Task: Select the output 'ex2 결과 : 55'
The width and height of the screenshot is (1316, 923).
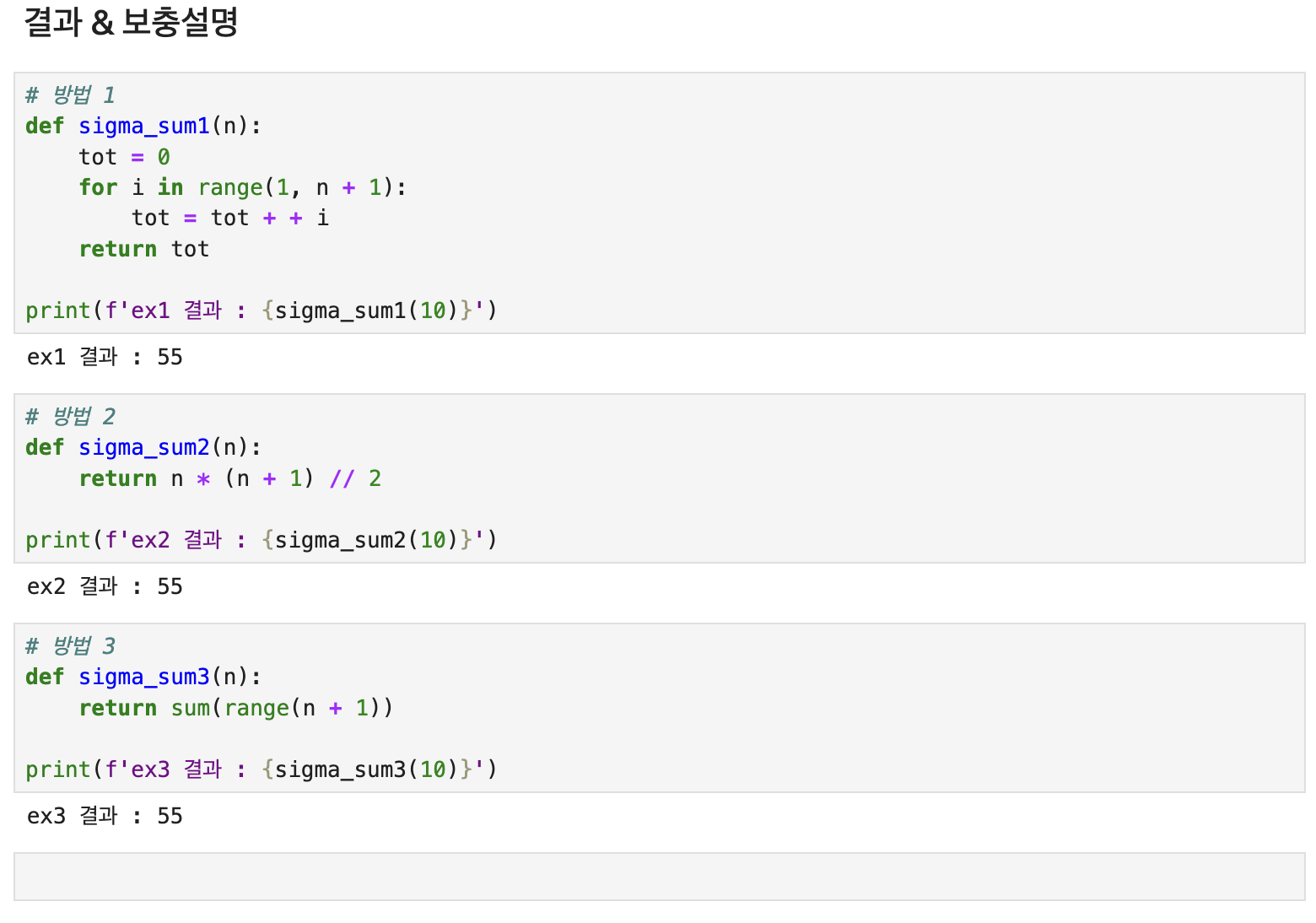Action: click(x=105, y=586)
